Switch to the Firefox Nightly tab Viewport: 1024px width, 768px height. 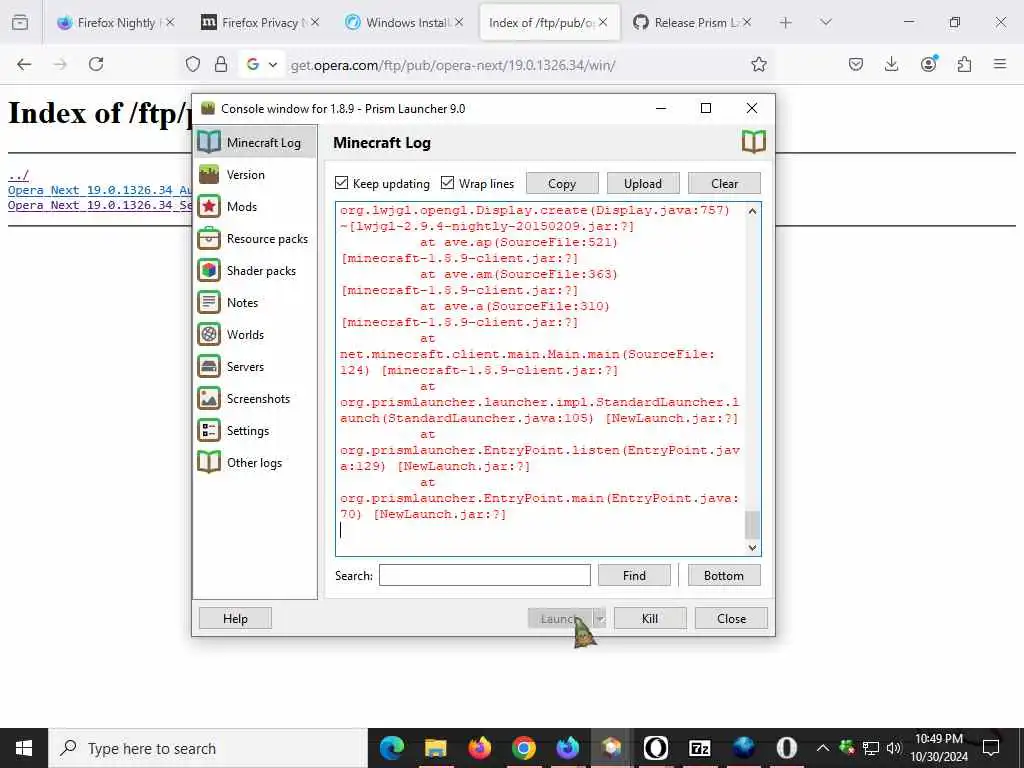pyautogui.click(x=115, y=22)
